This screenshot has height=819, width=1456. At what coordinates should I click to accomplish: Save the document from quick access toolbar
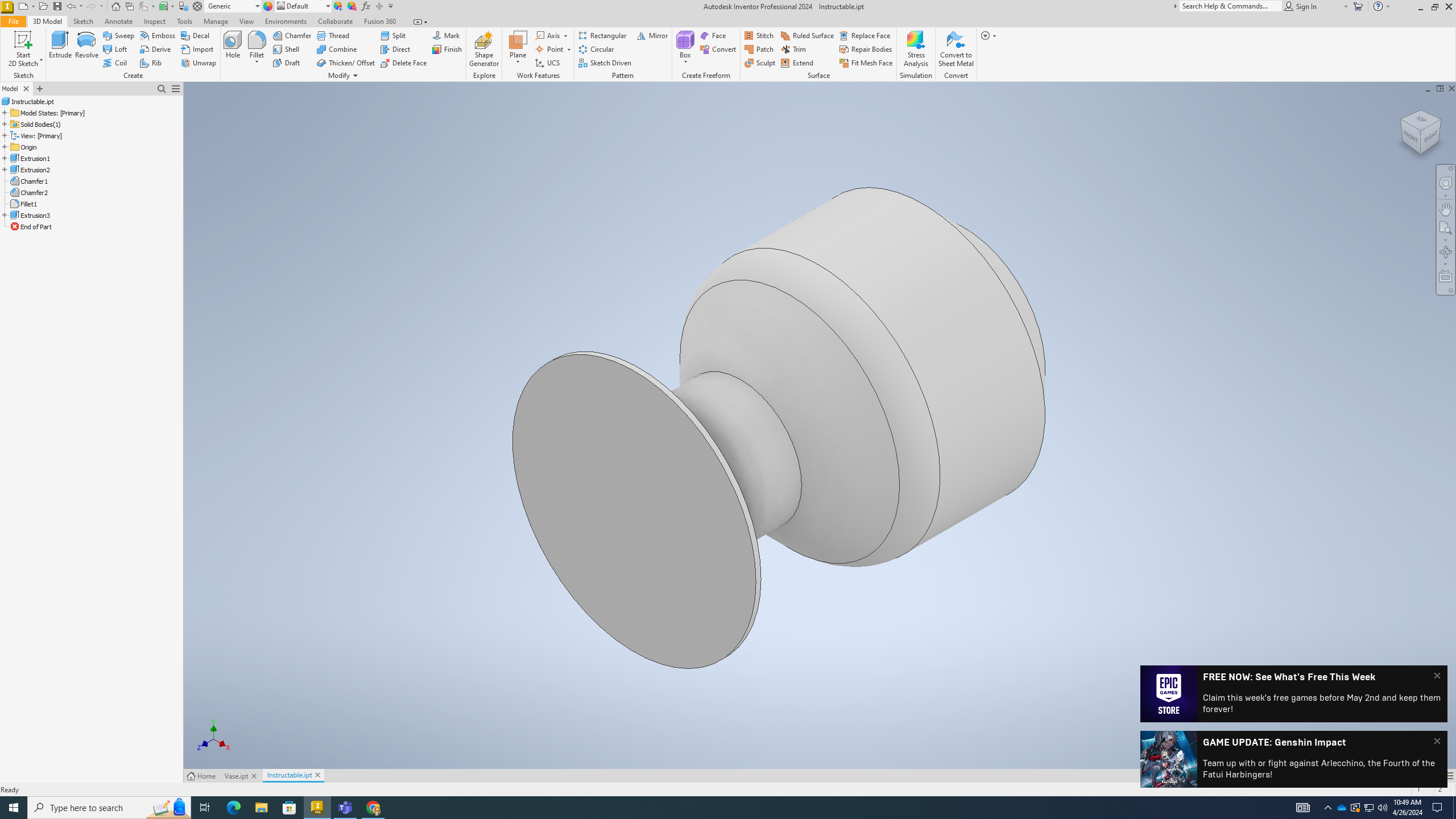point(57,6)
